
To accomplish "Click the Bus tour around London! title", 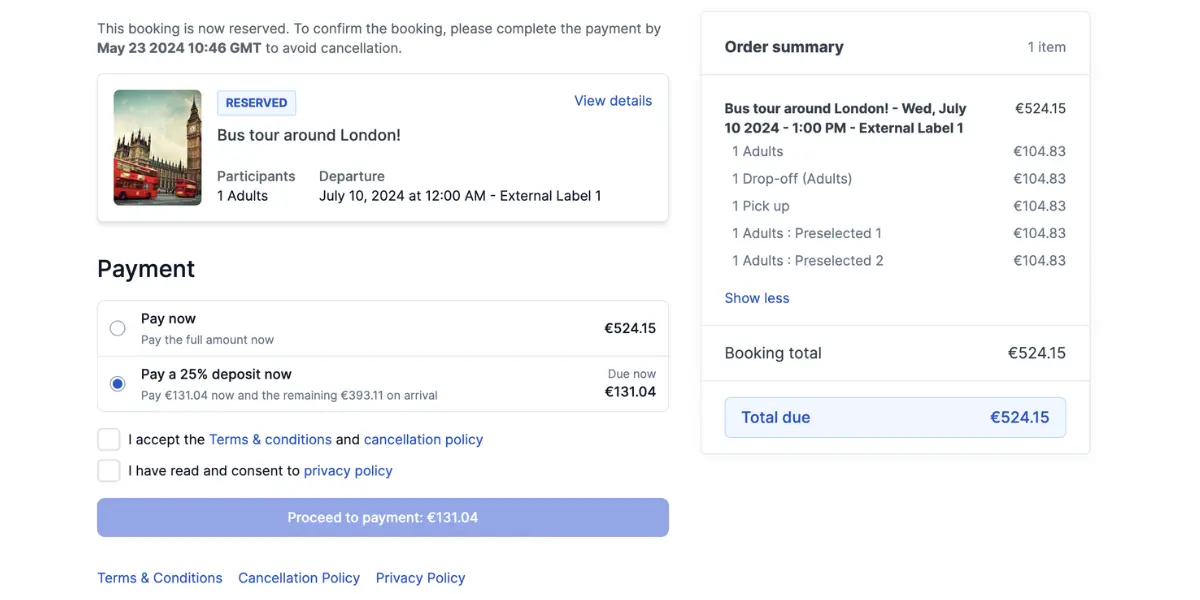I will click(x=309, y=135).
